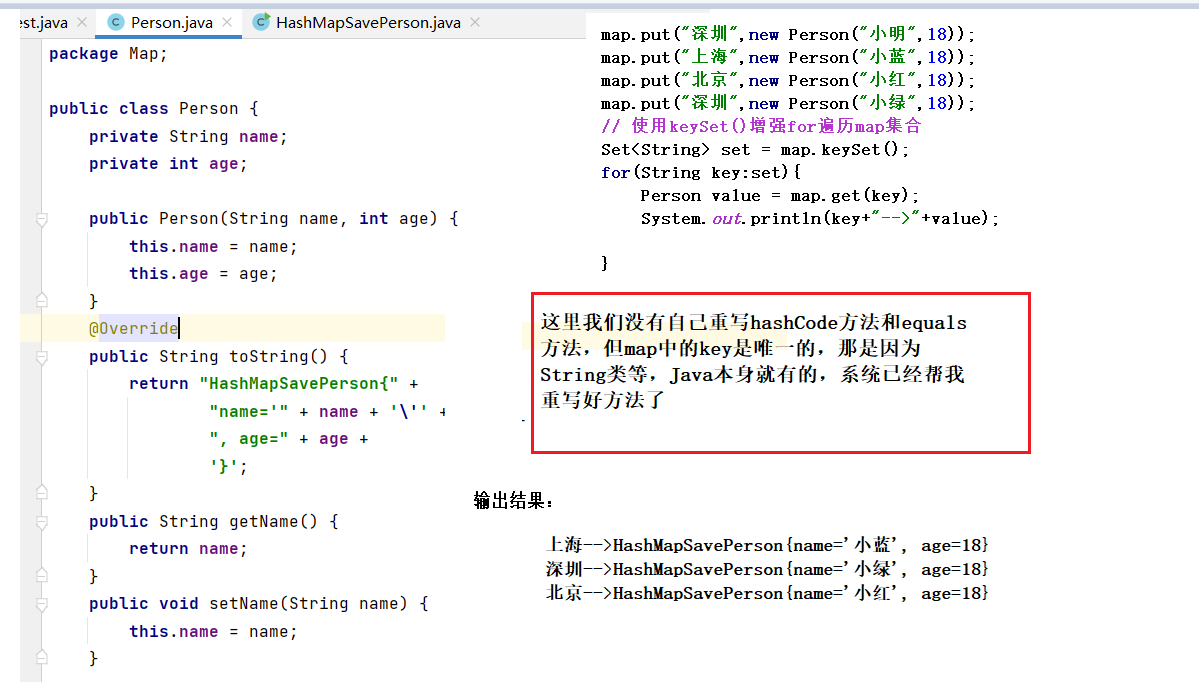
Task: Click the '}'; line ending toString return
Action: (x=228, y=466)
